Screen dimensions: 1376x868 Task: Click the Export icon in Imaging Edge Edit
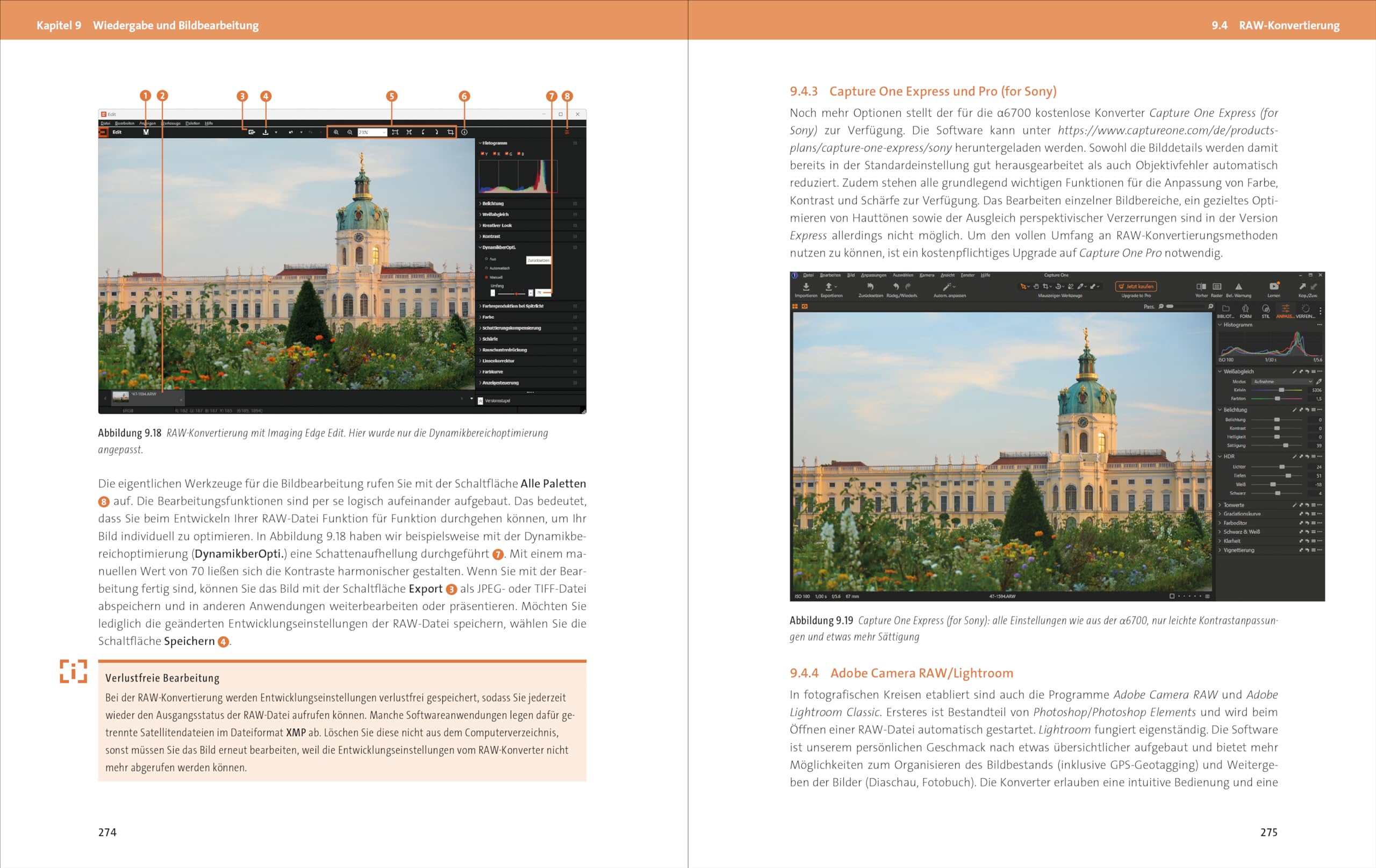pos(252,132)
